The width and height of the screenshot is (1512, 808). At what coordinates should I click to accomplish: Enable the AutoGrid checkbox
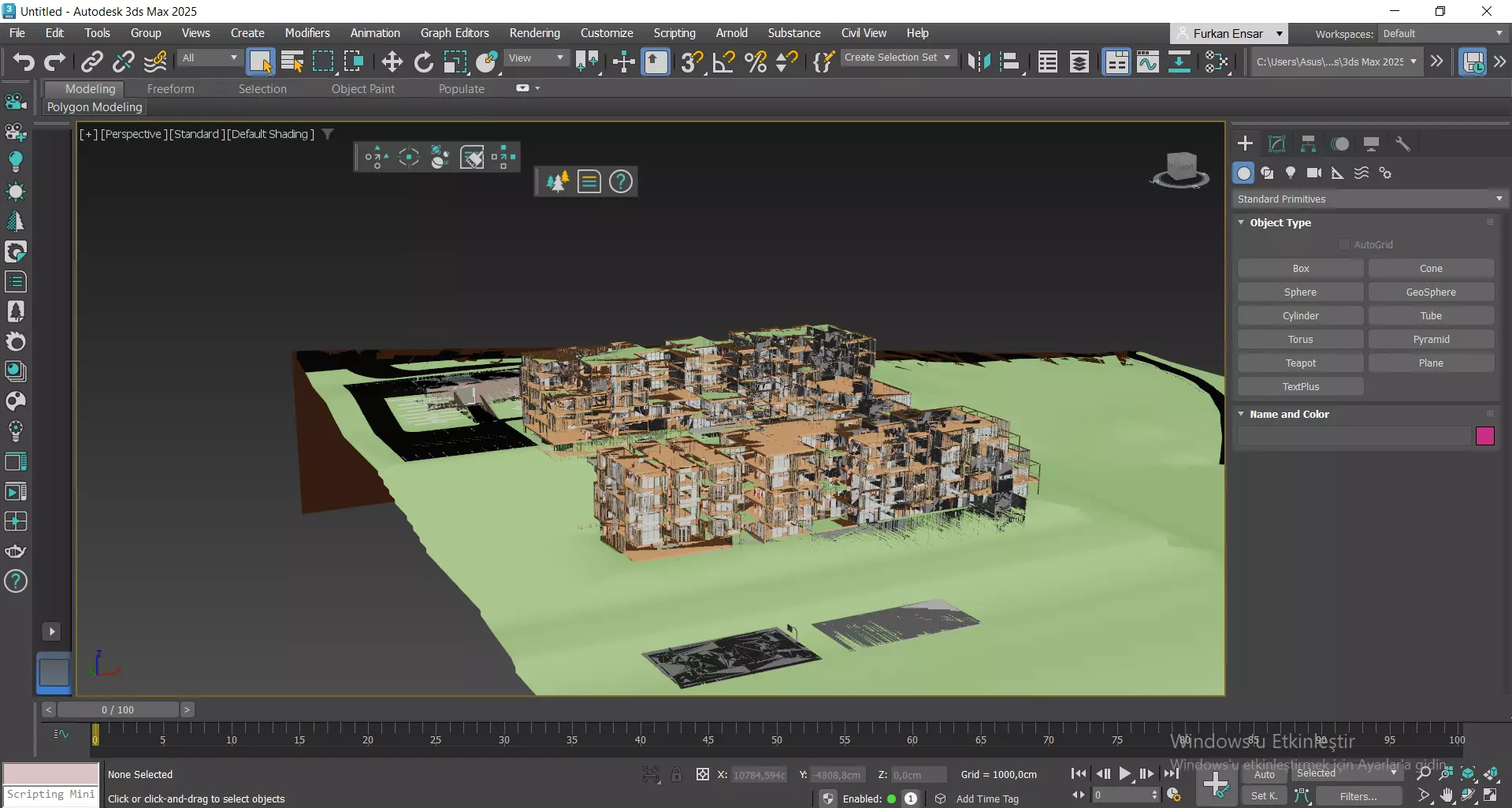[x=1344, y=244]
